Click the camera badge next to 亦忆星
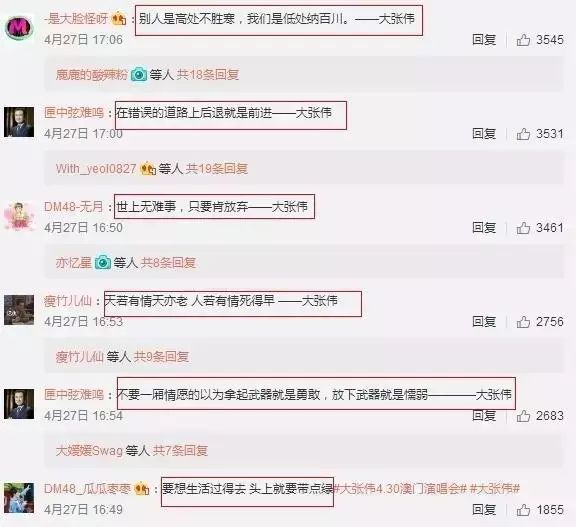The image size is (576, 527). pos(103,263)
